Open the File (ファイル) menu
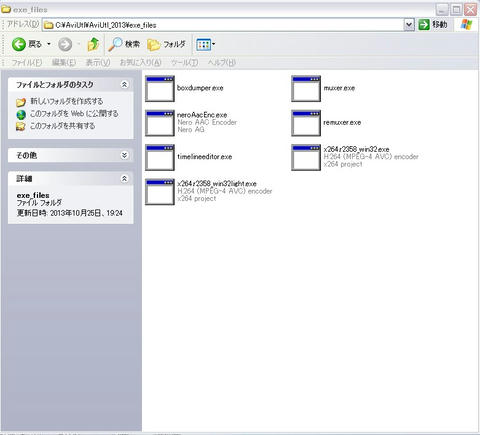The height and width of the screenshot is (435, 480). click(x=27, y=62)
